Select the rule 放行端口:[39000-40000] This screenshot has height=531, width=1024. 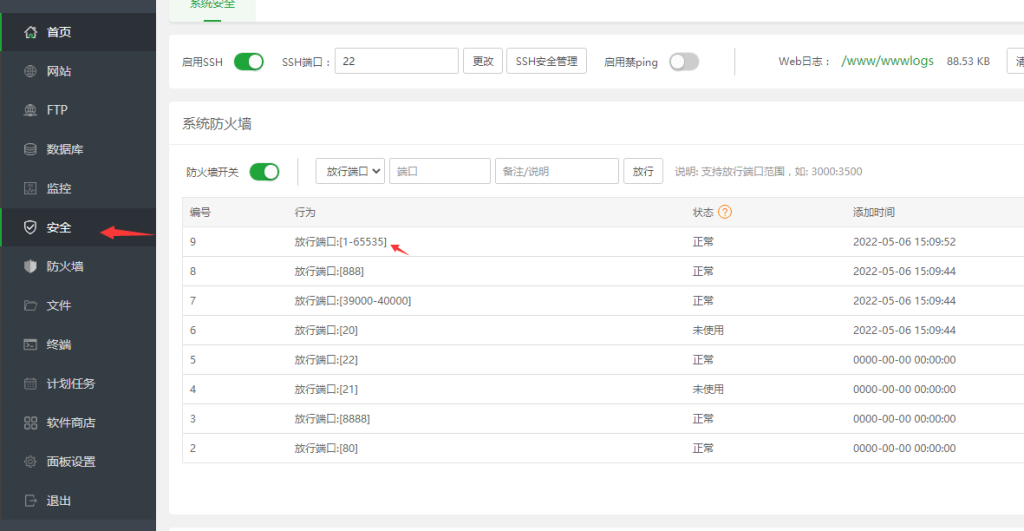click(x=353, y=301)
